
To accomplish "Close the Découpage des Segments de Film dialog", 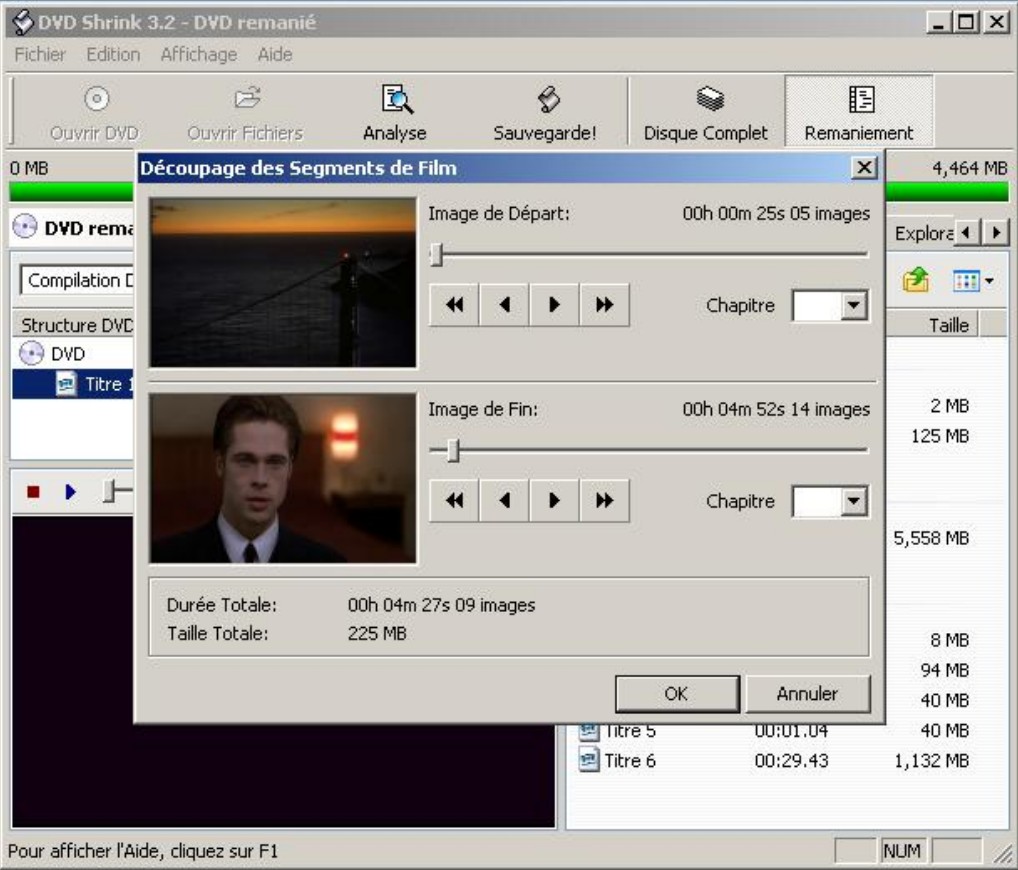I will (x=864, y=168).
